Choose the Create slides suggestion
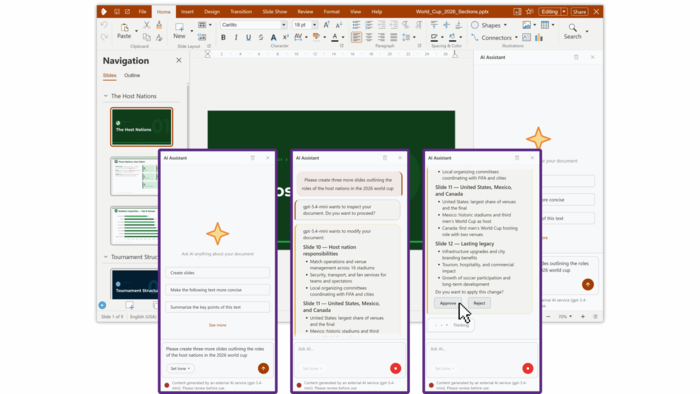 tap(217, 273)
